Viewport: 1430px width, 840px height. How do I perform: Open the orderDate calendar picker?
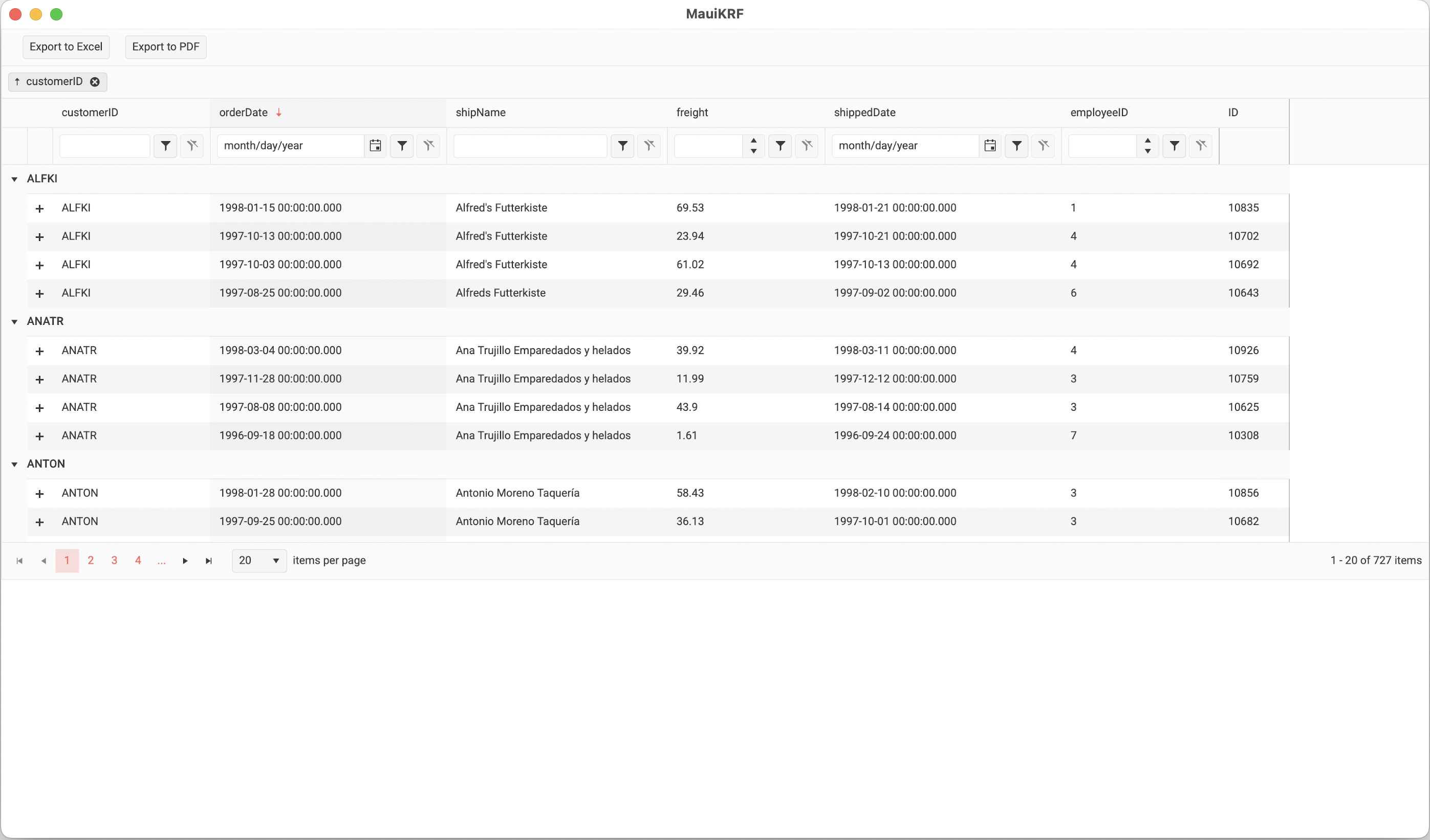[375, 146]
